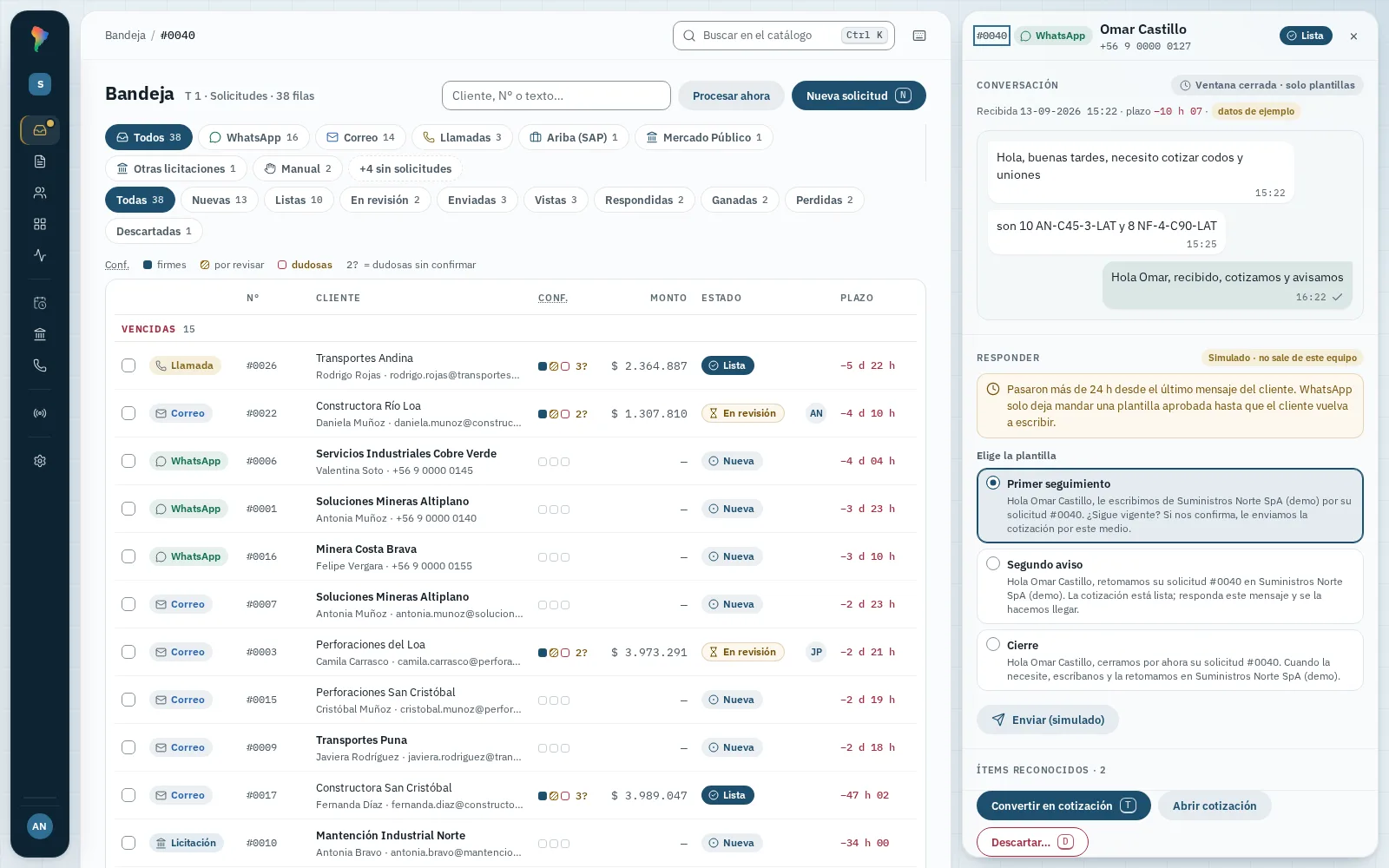Choose the Cierre template radio option
Viewport: 1389px width, 868px height.
(993, 644)
